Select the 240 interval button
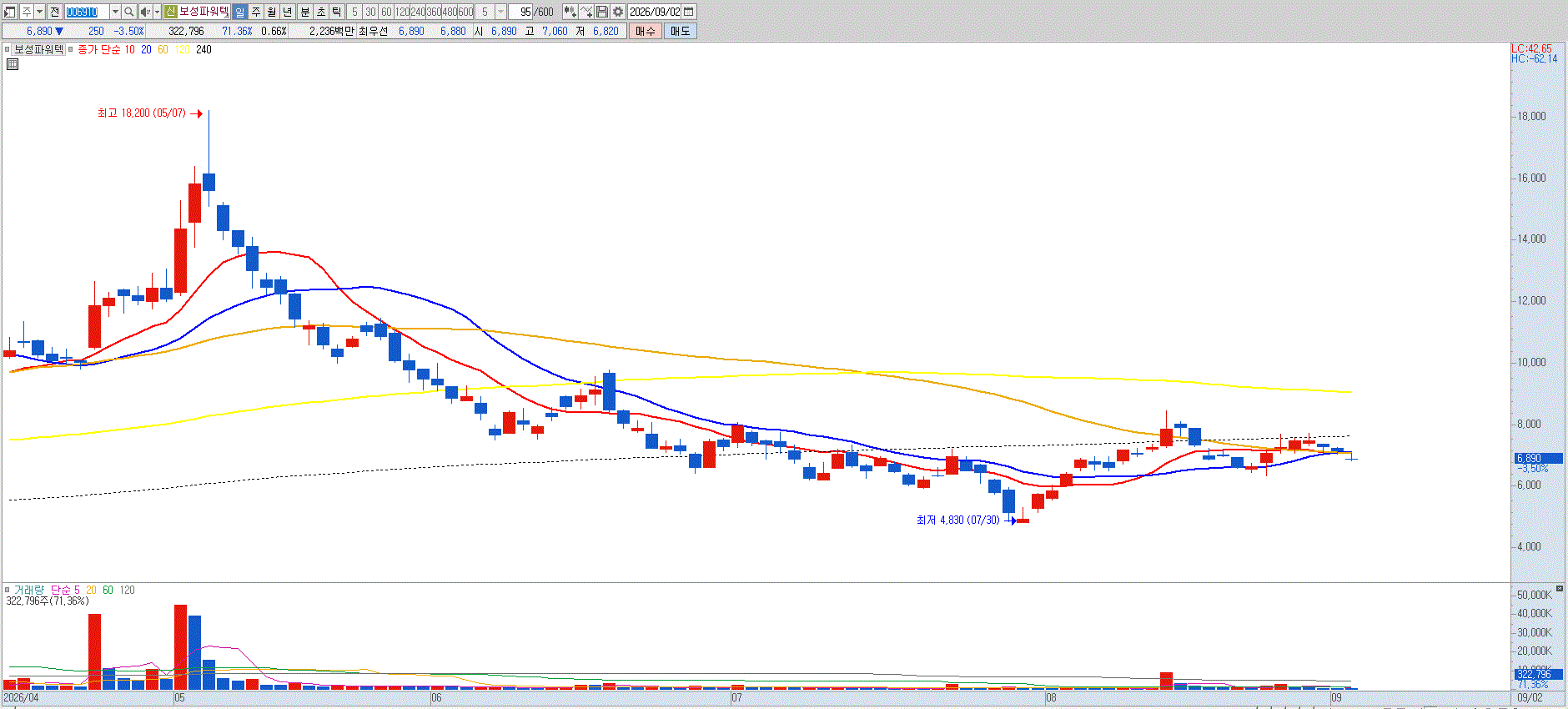Screen dimensions: 1568x709 coord(418,12)
